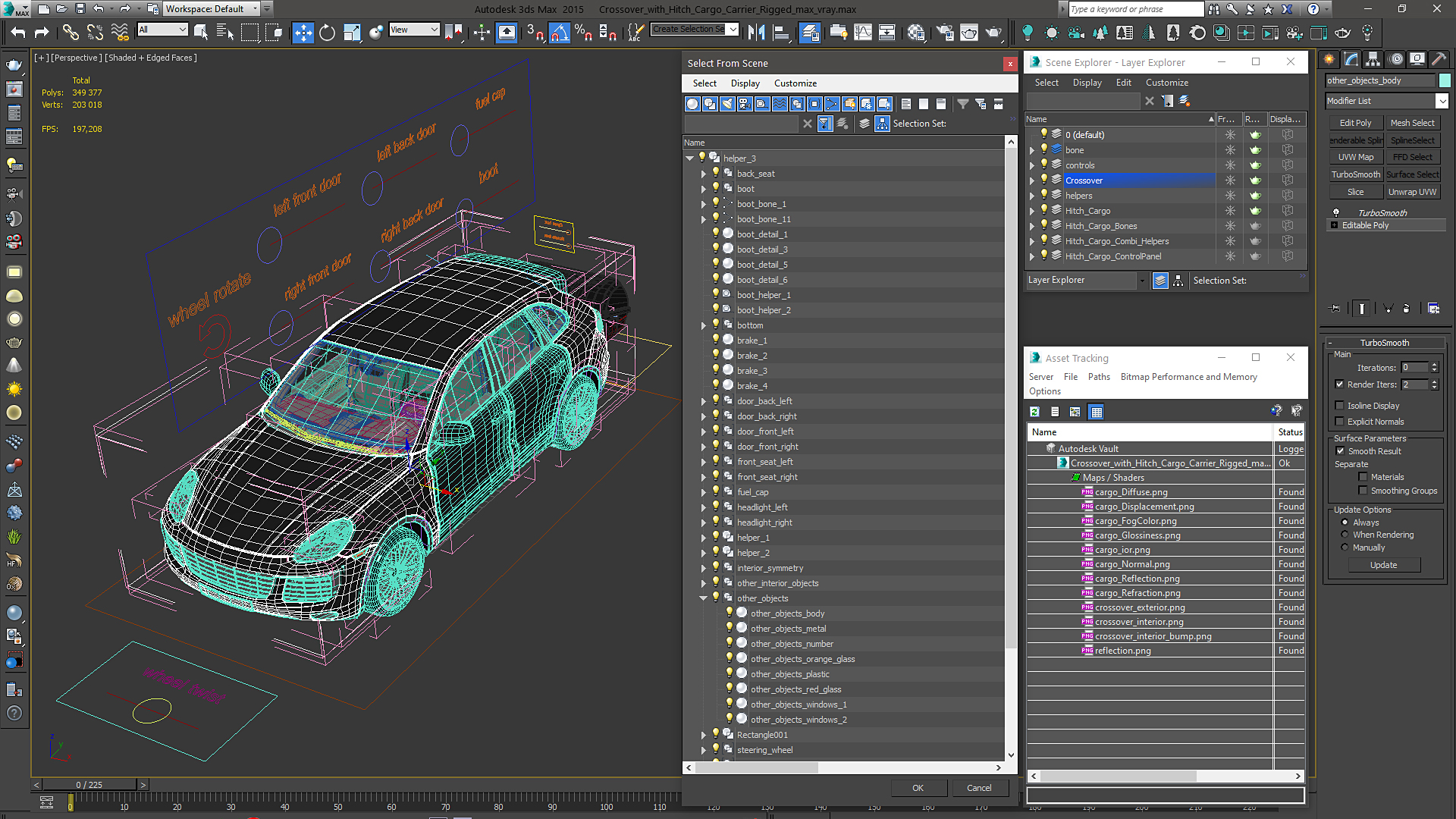
Task: Click the Redo arrow in main toolbar
Action: point(42,33)
